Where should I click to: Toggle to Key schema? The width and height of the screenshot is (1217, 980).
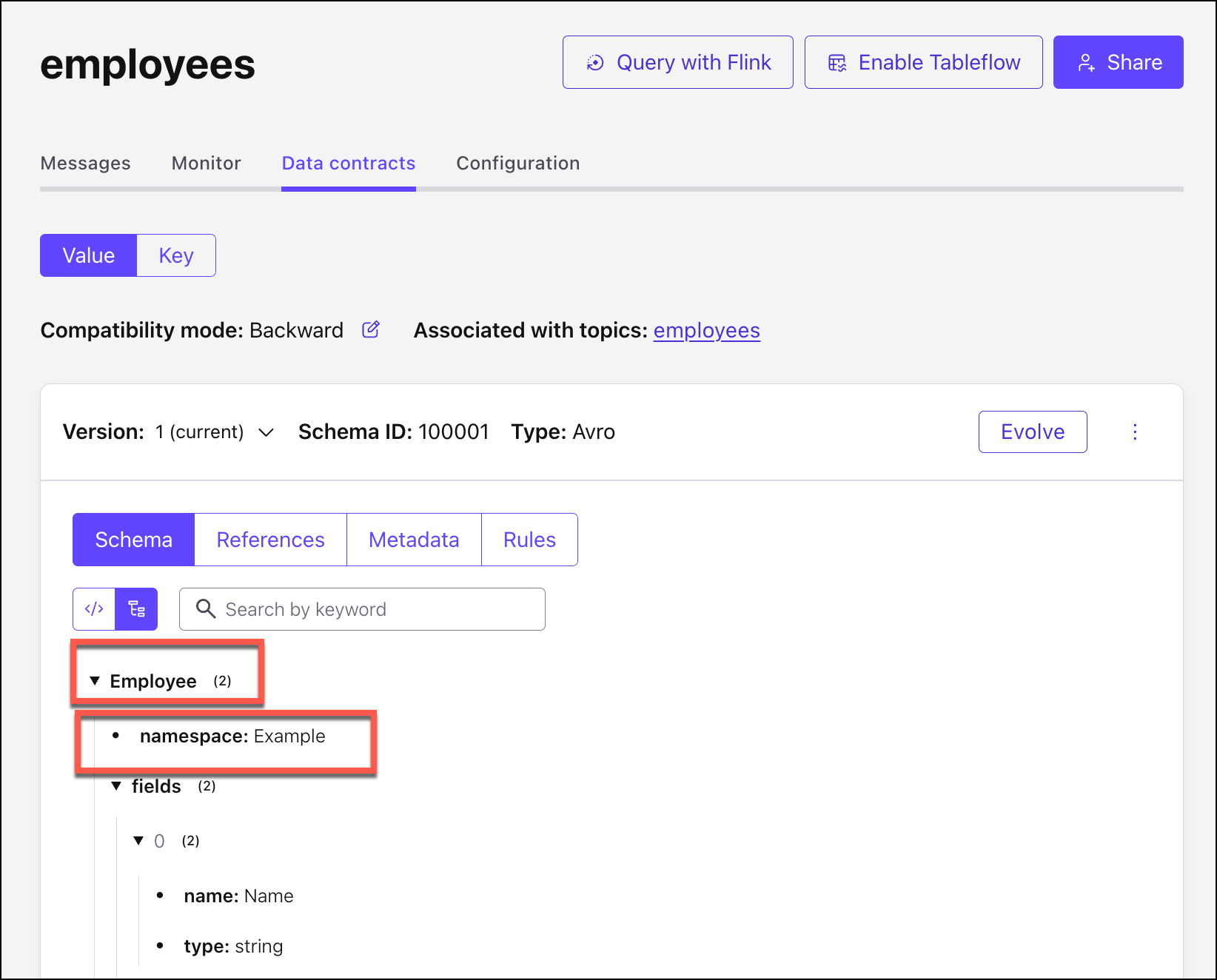tap(176, 255)
